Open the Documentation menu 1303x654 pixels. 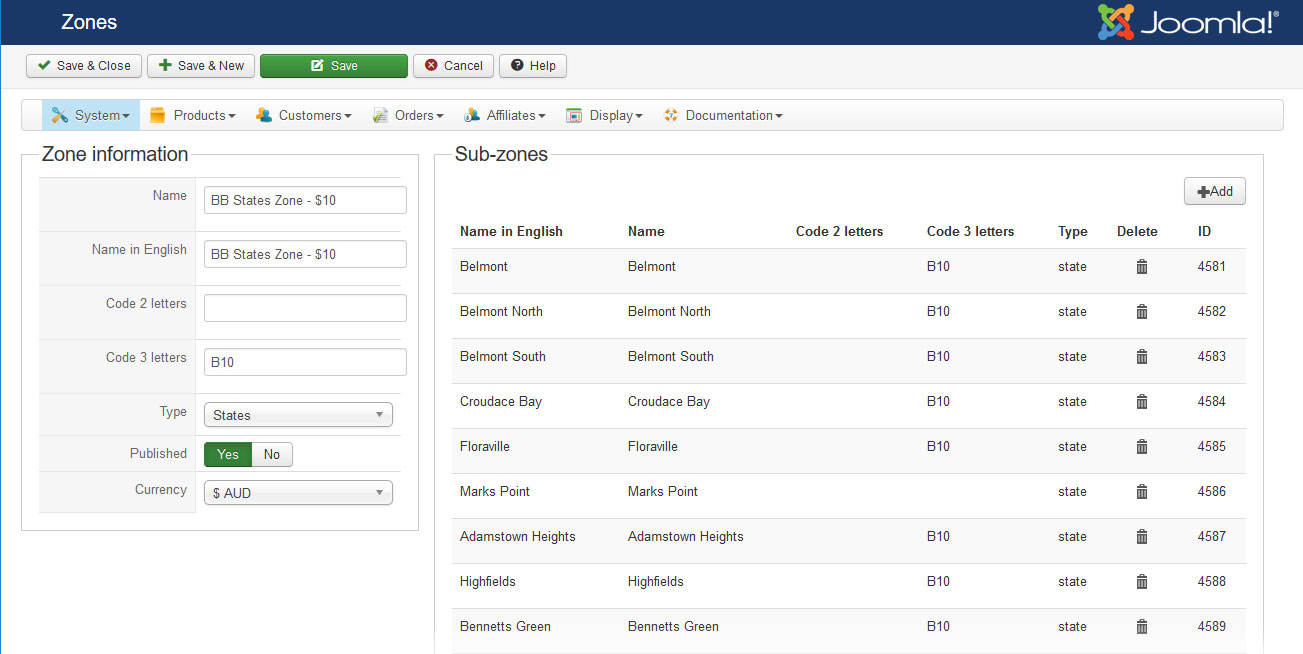[722, 116]
